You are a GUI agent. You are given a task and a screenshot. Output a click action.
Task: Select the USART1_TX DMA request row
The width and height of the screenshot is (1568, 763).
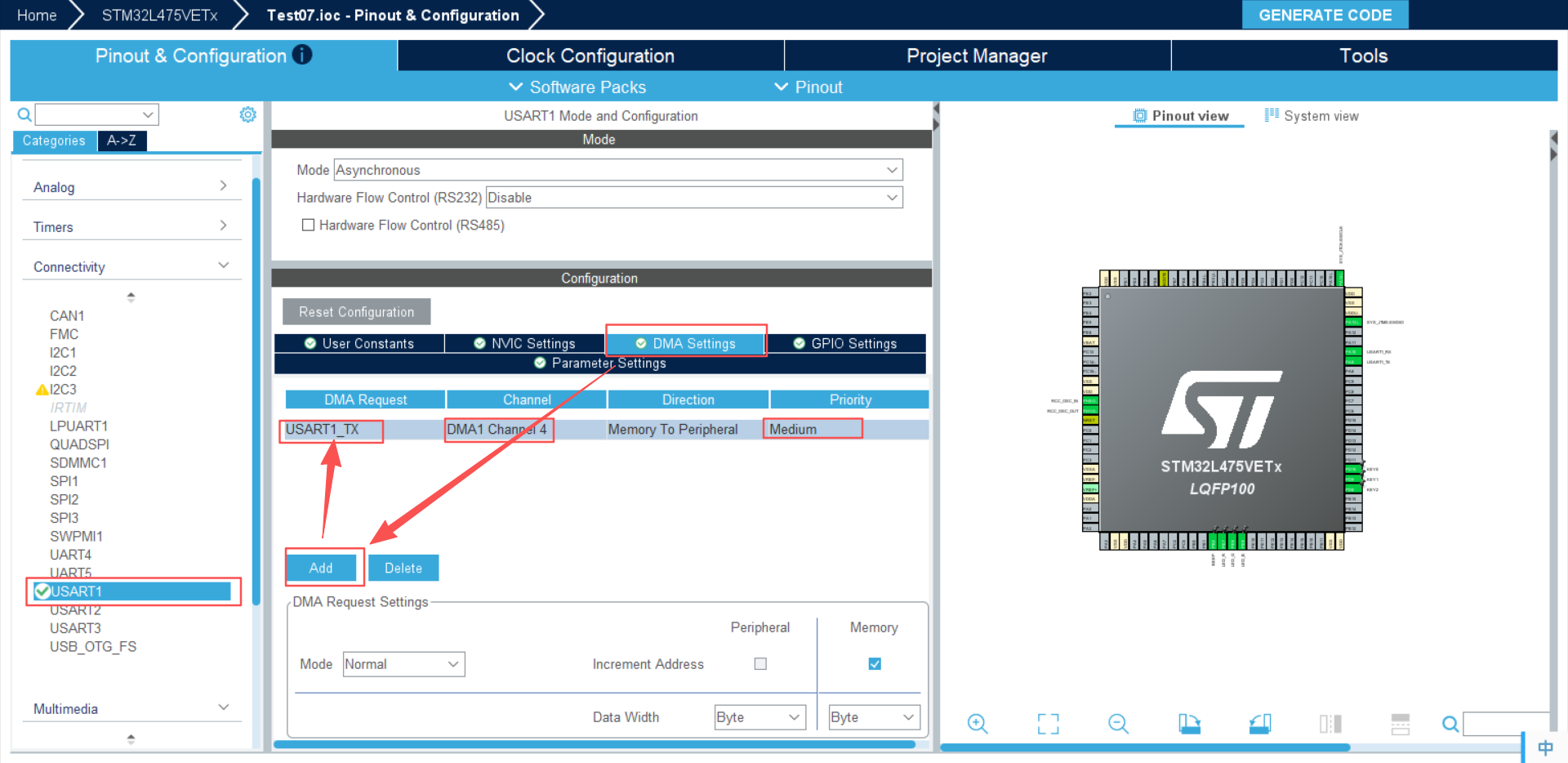(606, 430)
